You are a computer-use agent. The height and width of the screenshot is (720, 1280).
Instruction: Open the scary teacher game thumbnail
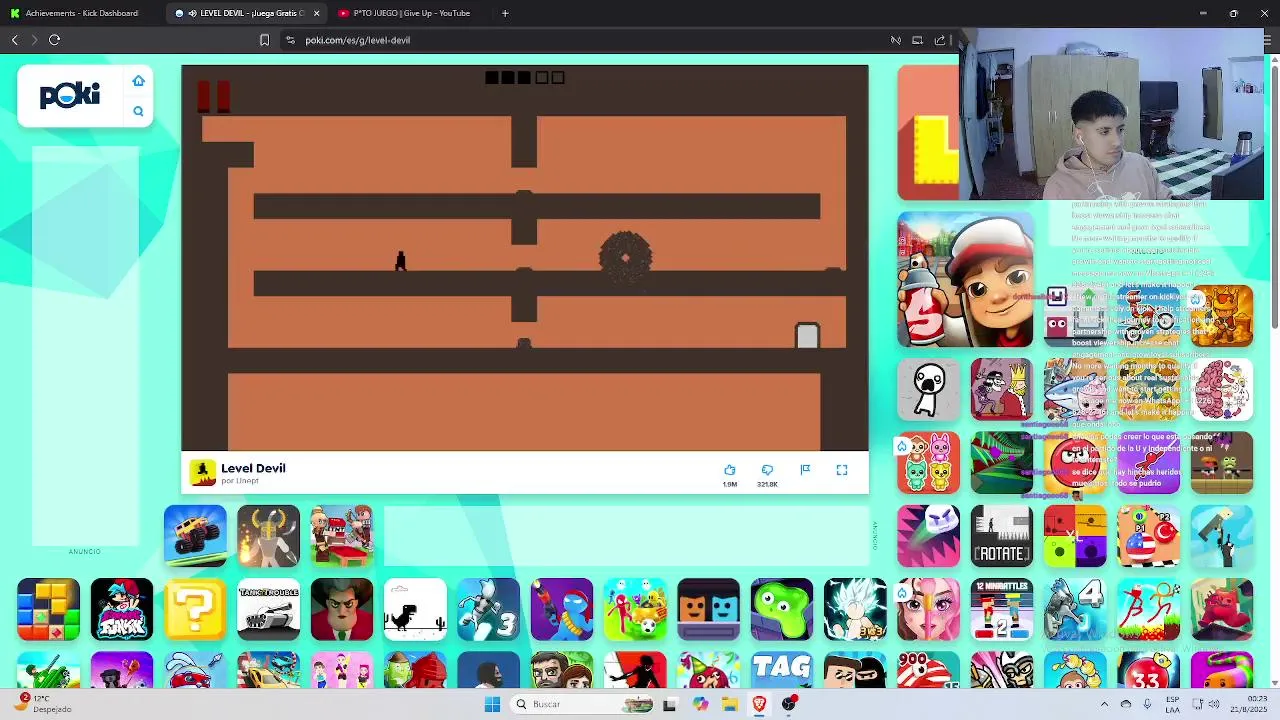tap(342, 609)
